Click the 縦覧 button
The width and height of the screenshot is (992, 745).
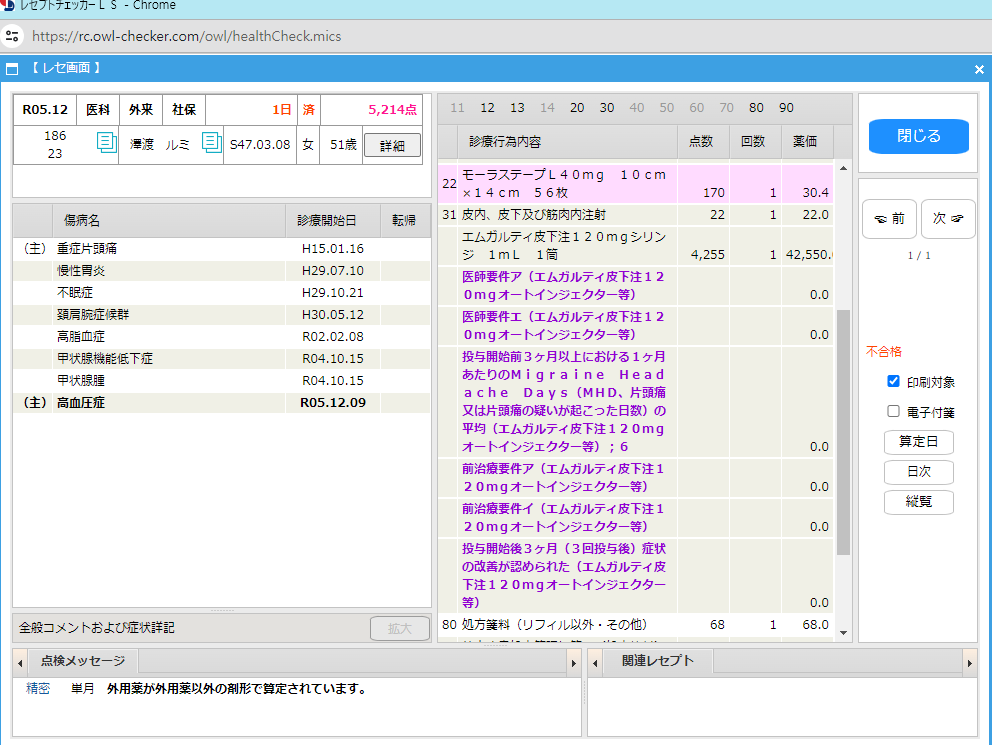pyautogui.click(x=919, y=502)
